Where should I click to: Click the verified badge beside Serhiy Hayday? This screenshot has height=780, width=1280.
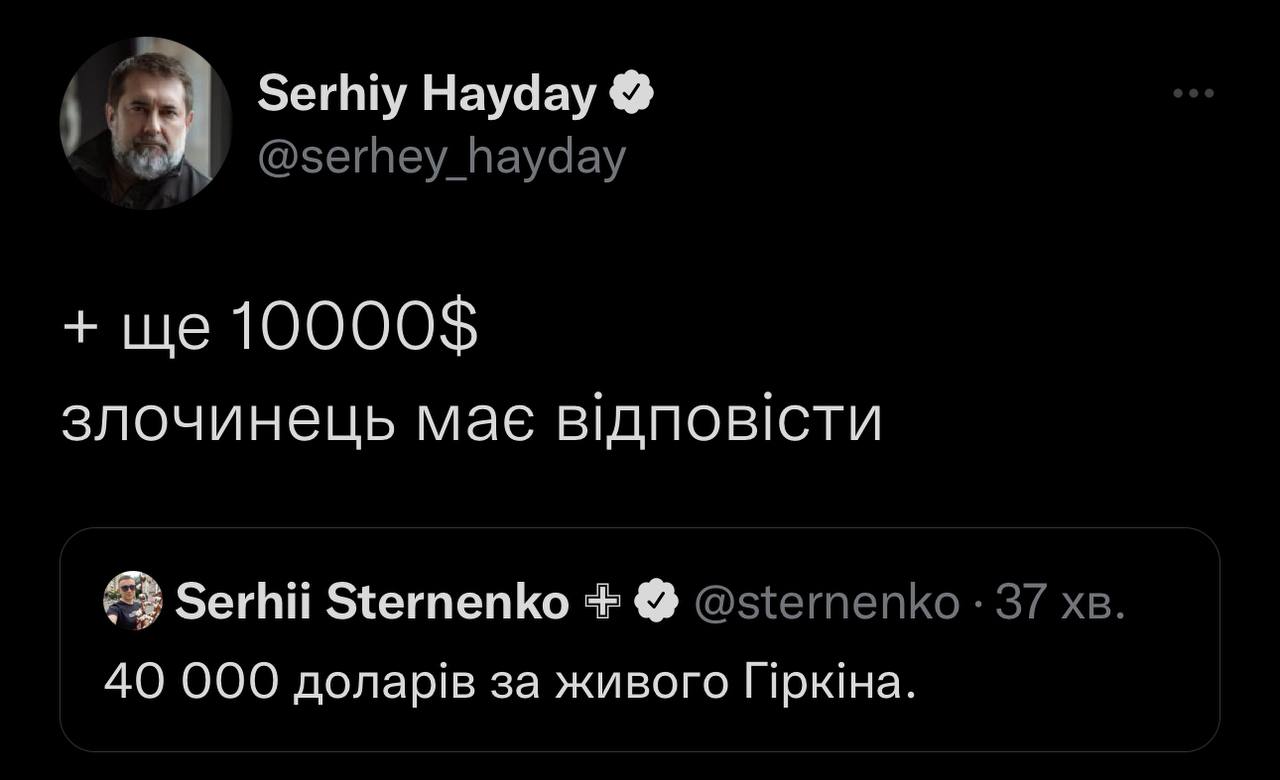tap(633, 94)
